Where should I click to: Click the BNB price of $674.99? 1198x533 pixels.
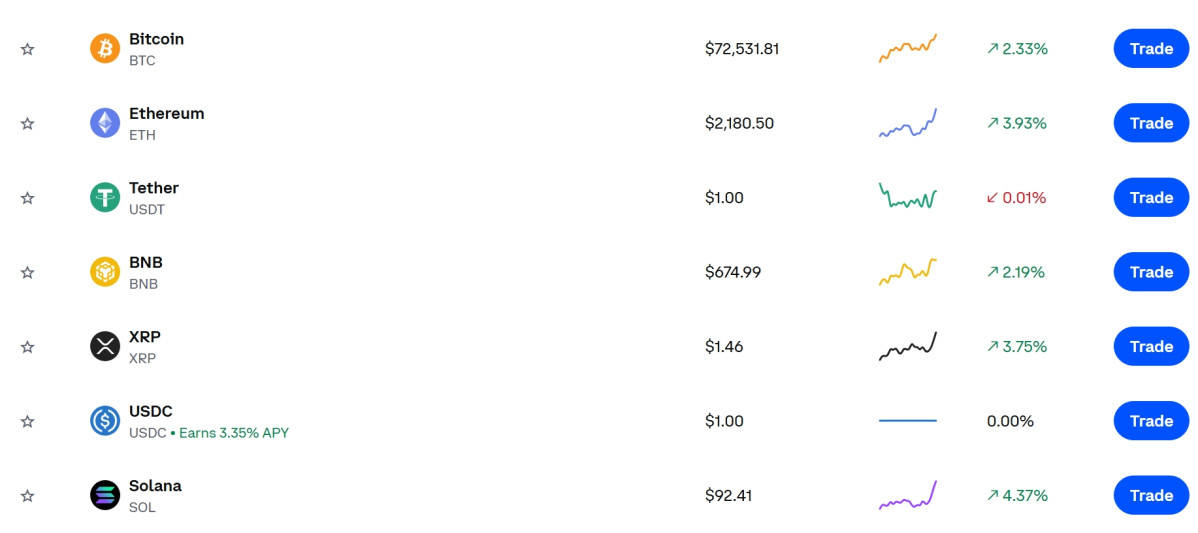[733, 272]
